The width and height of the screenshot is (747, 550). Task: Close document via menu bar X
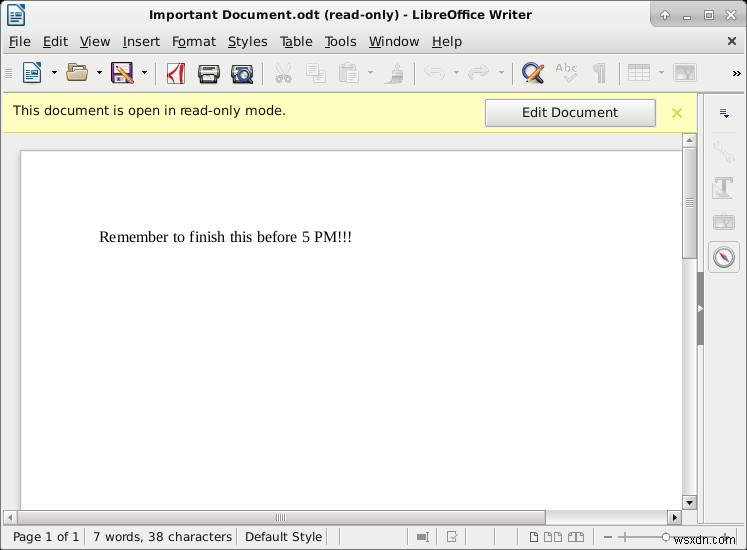(732, 41)
